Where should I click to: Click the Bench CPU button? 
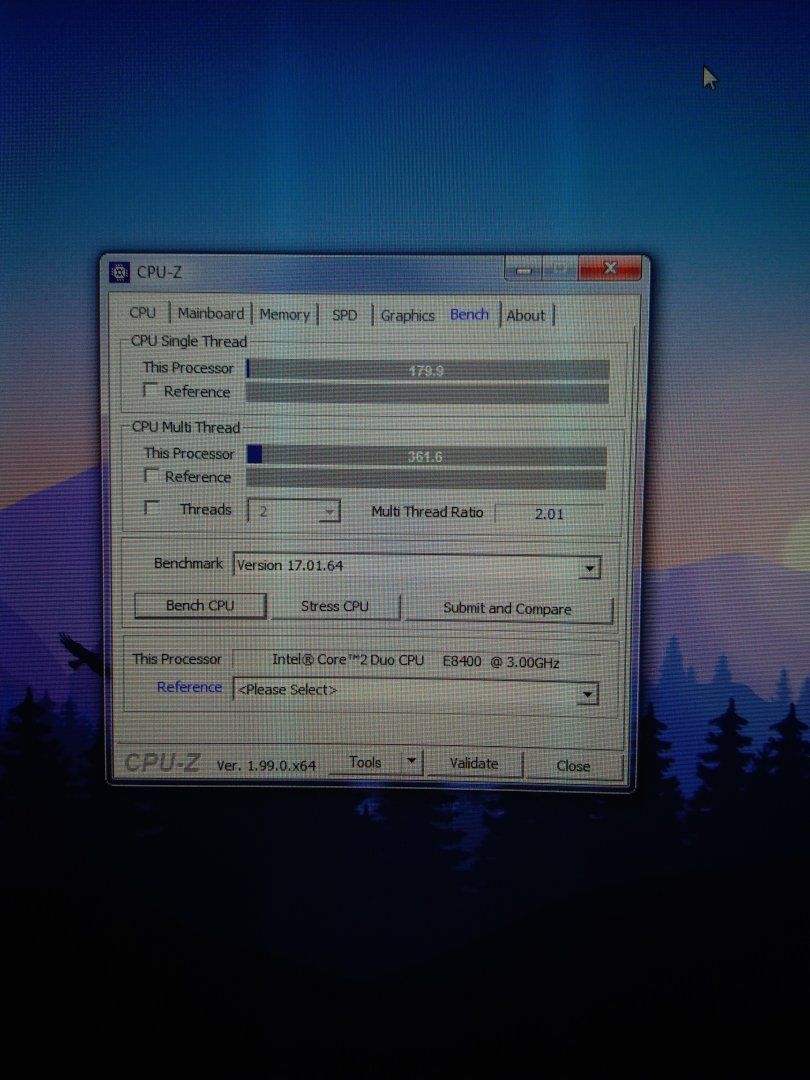point(200,605)
